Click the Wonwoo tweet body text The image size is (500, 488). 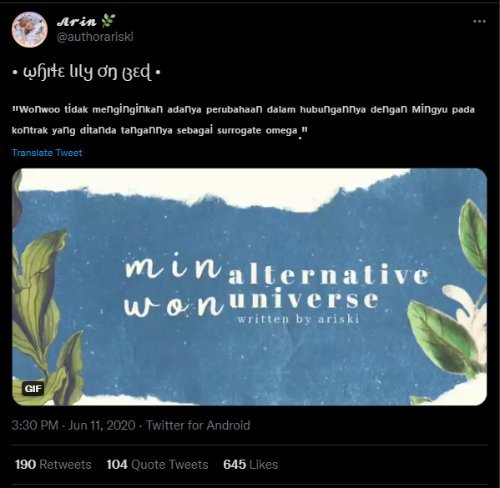243,120
